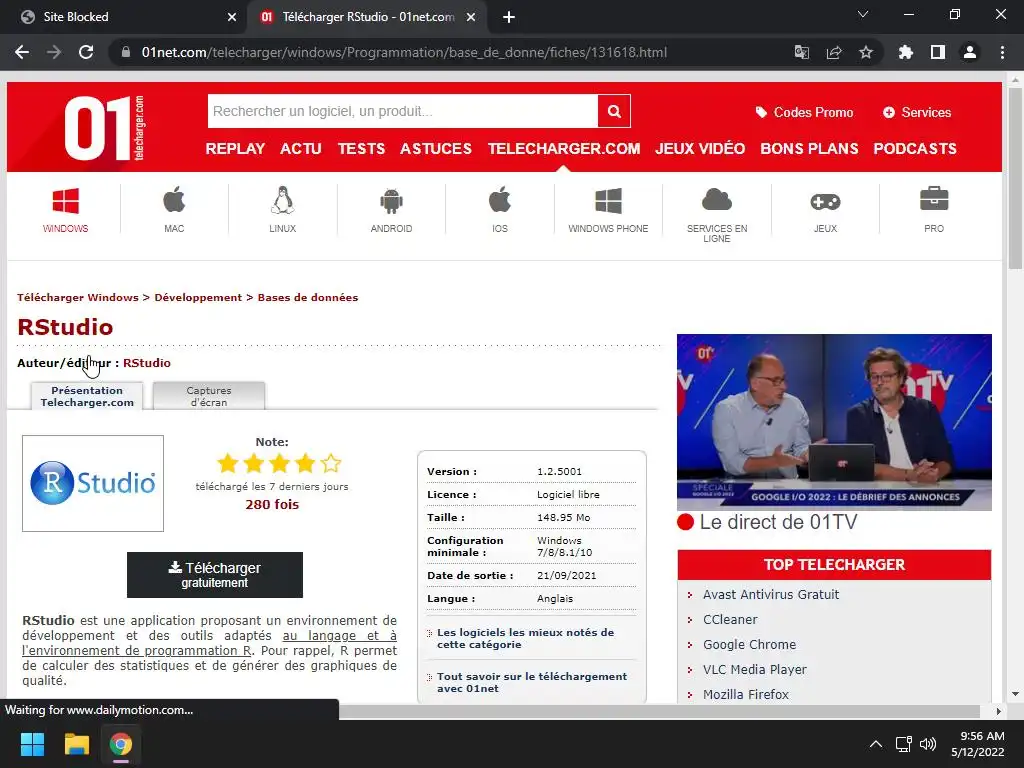
Task: Open the best-rated software in category link
Action: 526,639
